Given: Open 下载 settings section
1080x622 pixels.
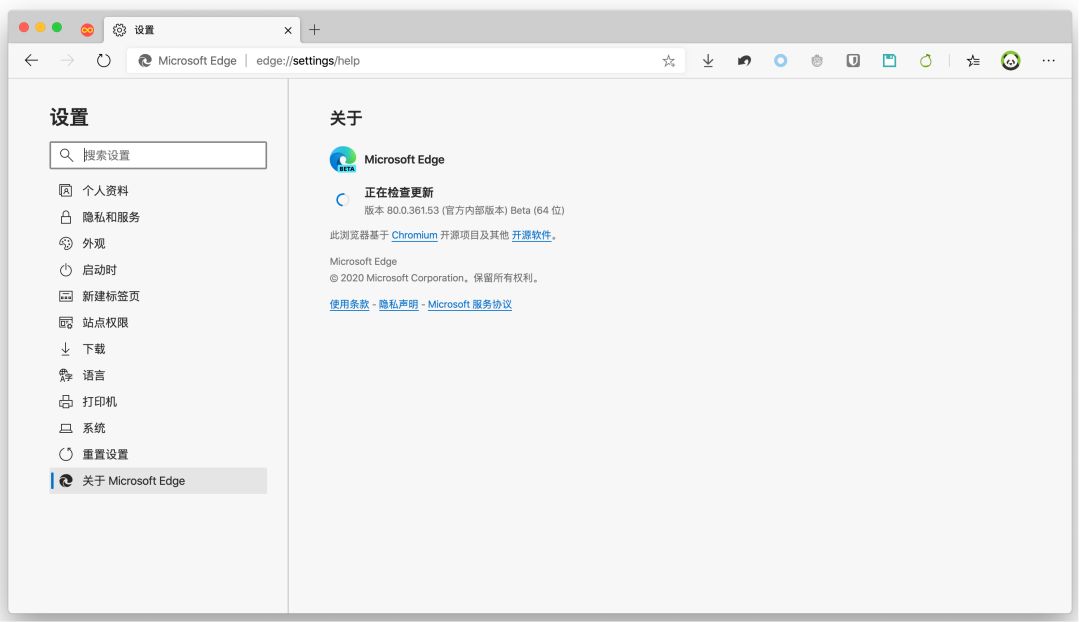Looking at the screenshot, I should pyautogui.click(x=158, y=349).
